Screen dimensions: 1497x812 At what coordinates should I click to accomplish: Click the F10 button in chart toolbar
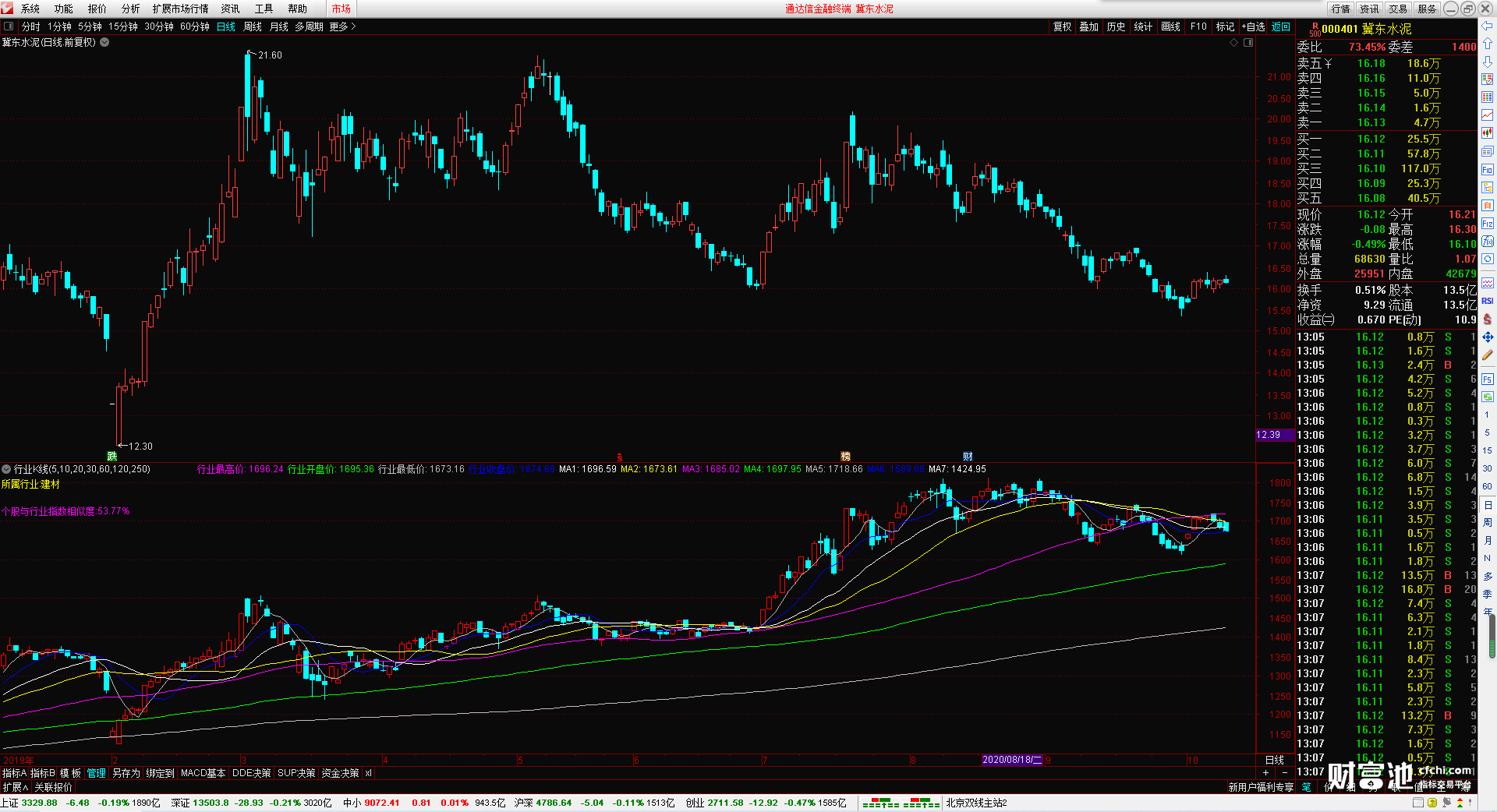[x=1198, y=26]
